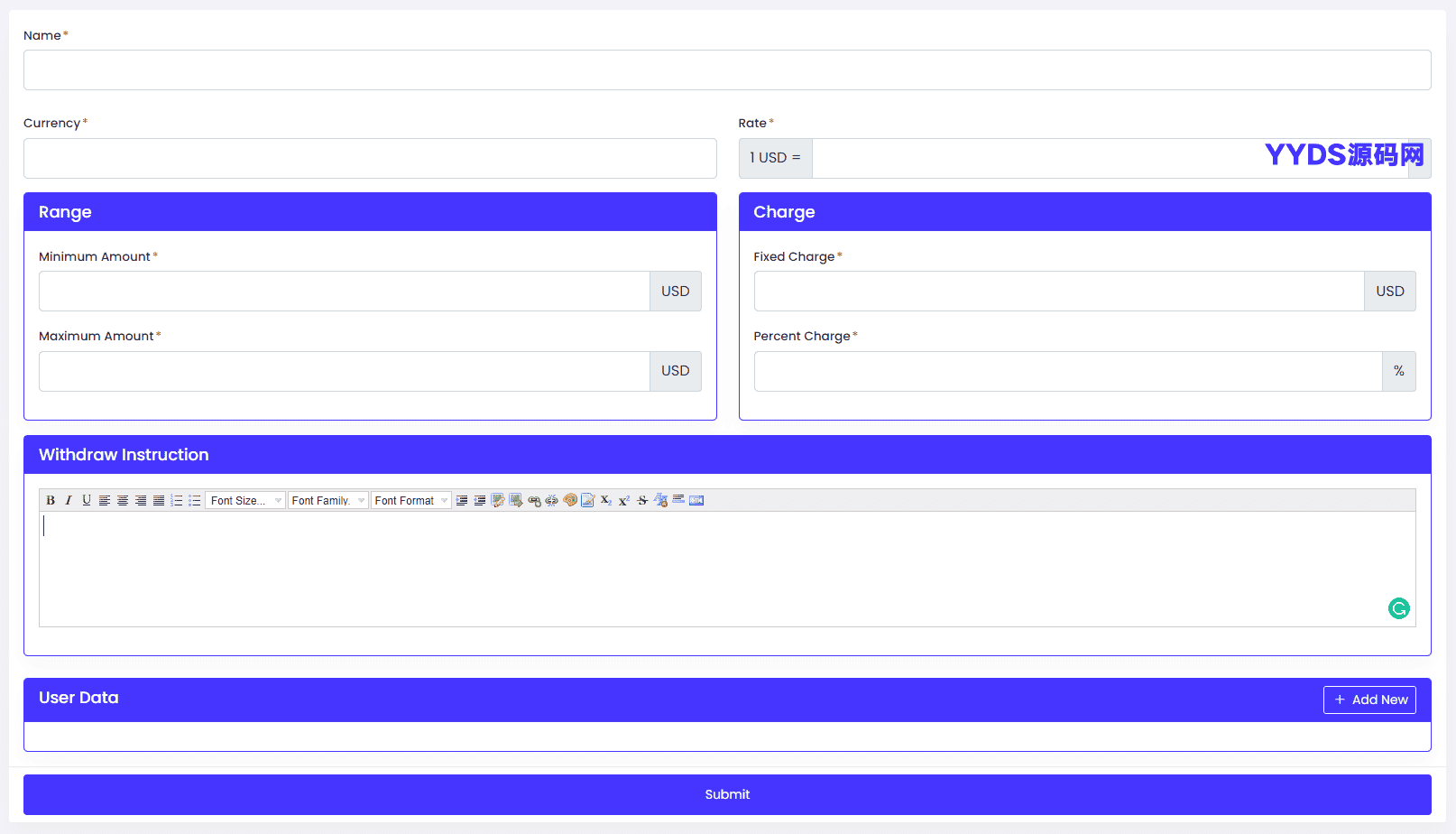Edit HTML source with the HTML icon
This screenshot has width=1456, height=834.
coord(696,500)
